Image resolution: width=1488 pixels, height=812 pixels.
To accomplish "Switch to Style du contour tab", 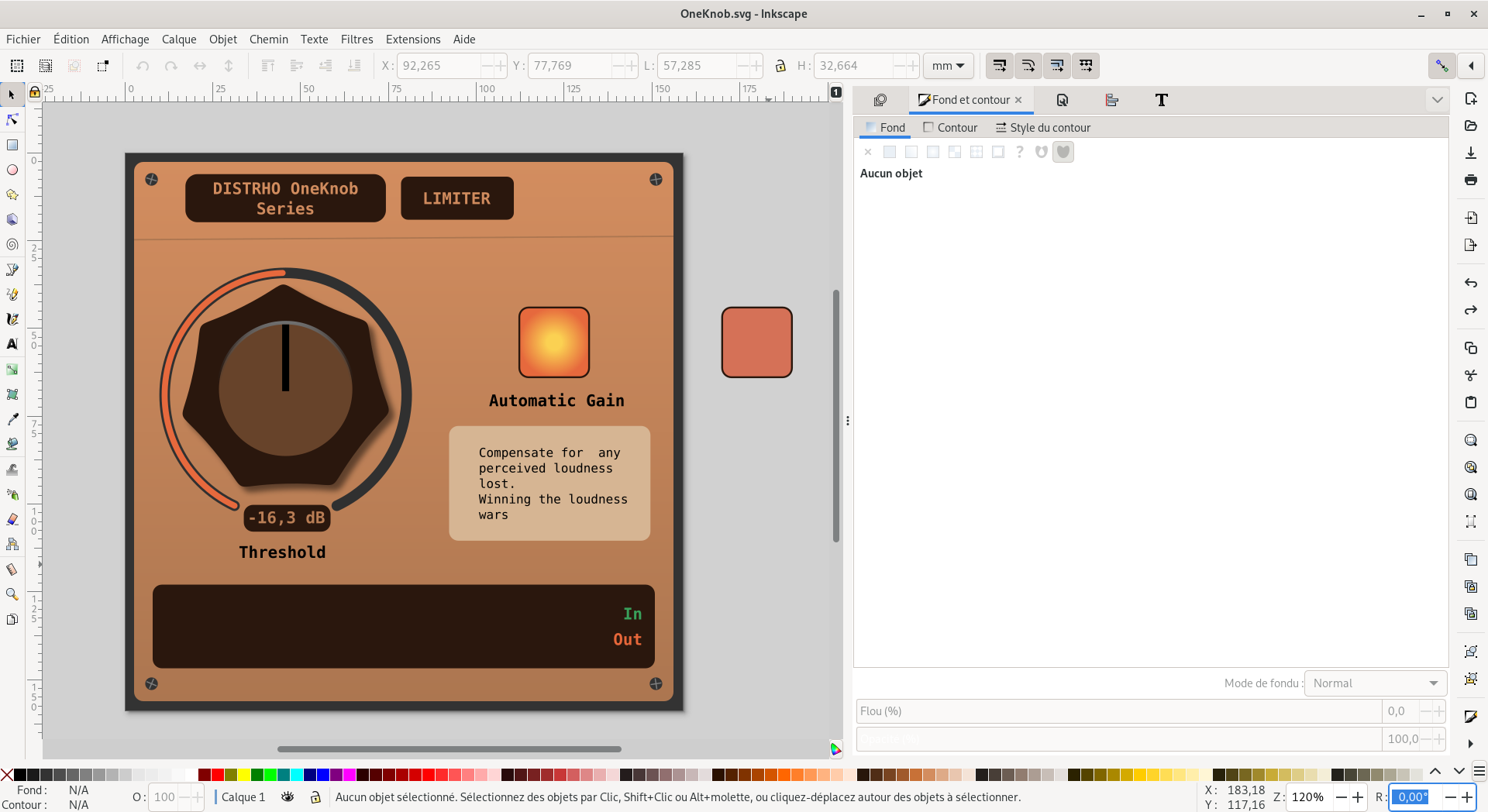I will 1043,128.
